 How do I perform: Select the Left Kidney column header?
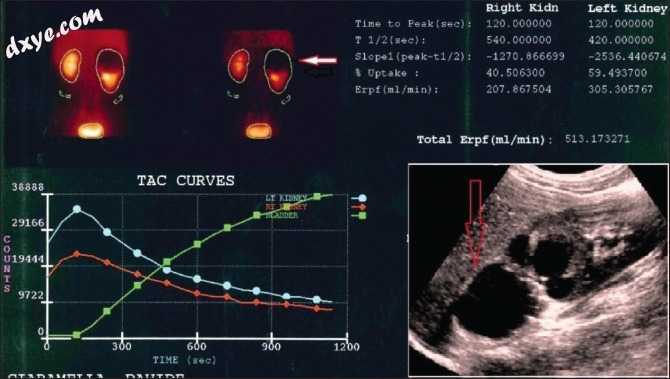pos(627,8)
